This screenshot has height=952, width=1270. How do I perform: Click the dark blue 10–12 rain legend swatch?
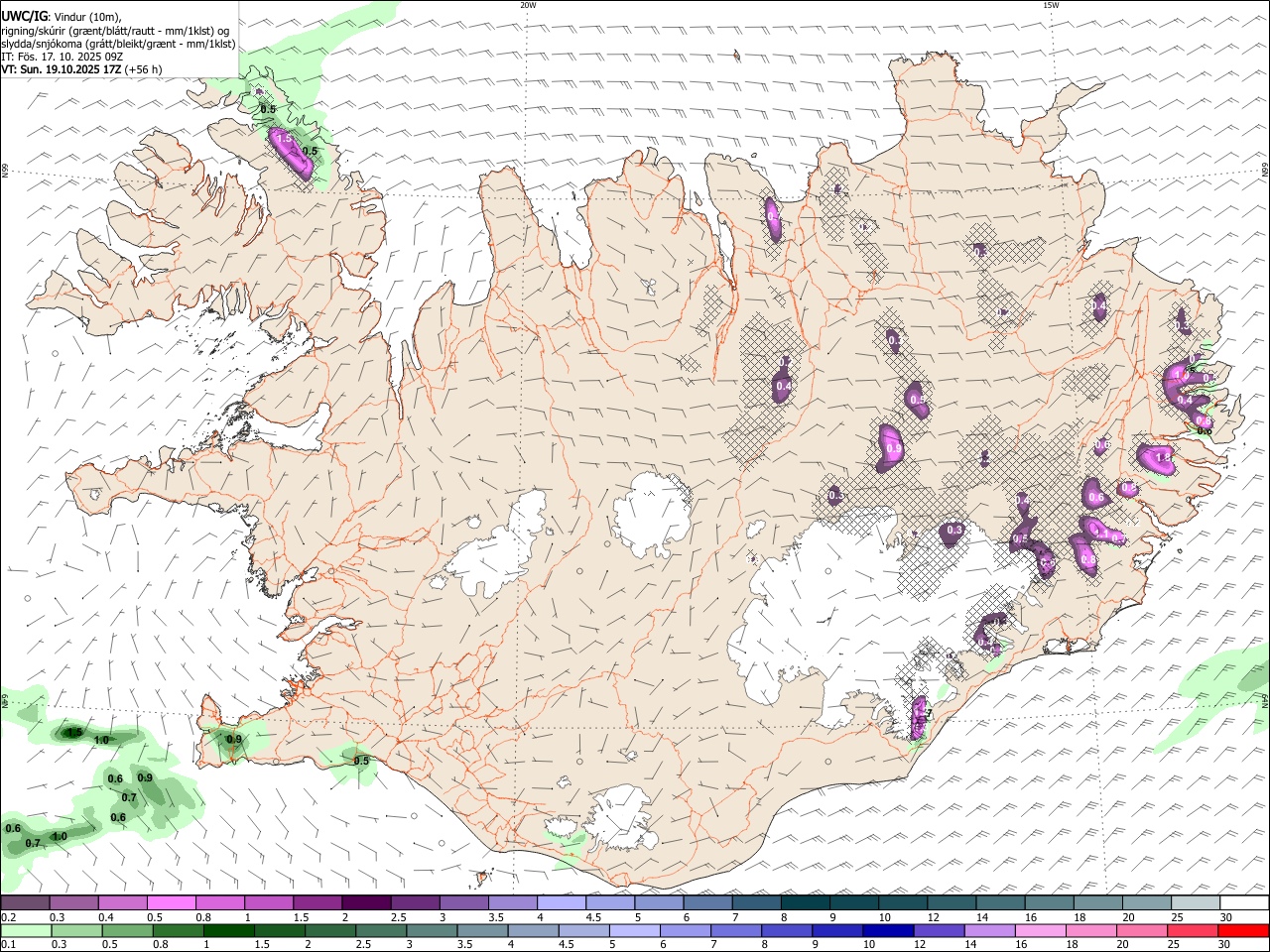[886, 931]
